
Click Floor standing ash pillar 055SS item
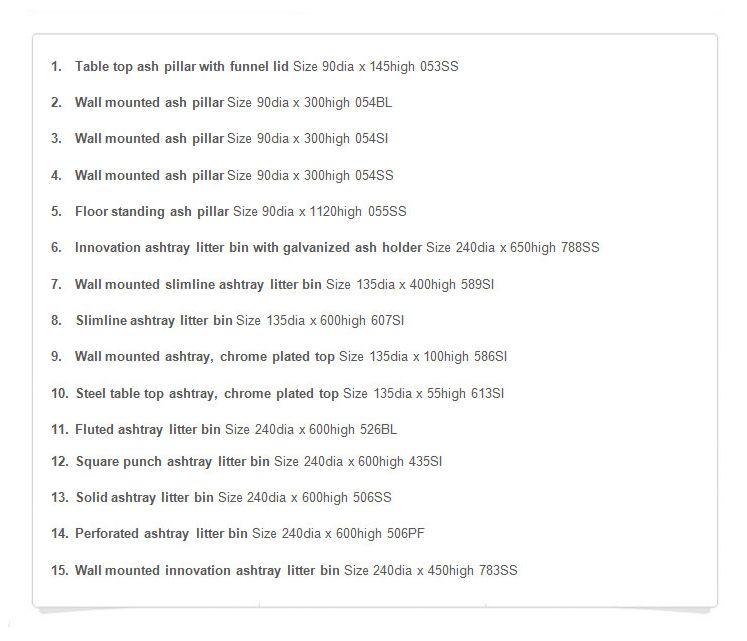(x=229, y=212)
